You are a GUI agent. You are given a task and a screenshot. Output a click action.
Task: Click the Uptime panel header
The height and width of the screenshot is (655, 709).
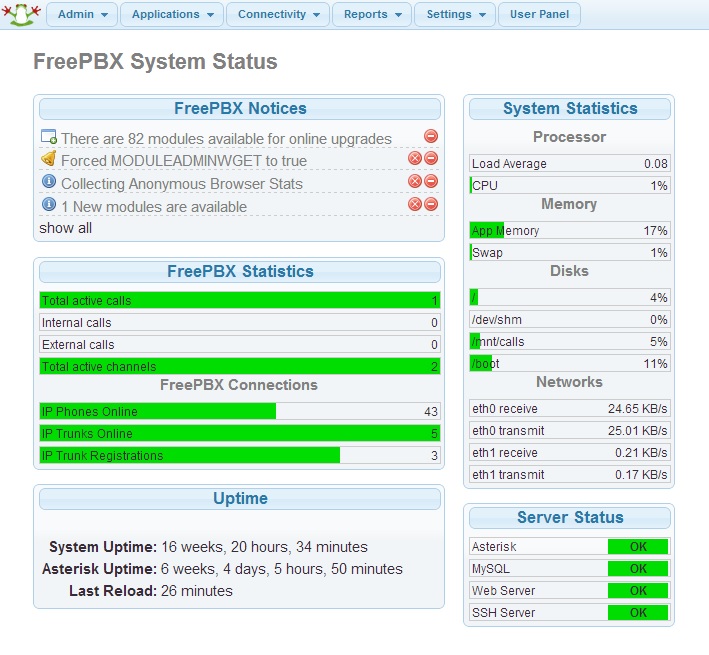240,499
